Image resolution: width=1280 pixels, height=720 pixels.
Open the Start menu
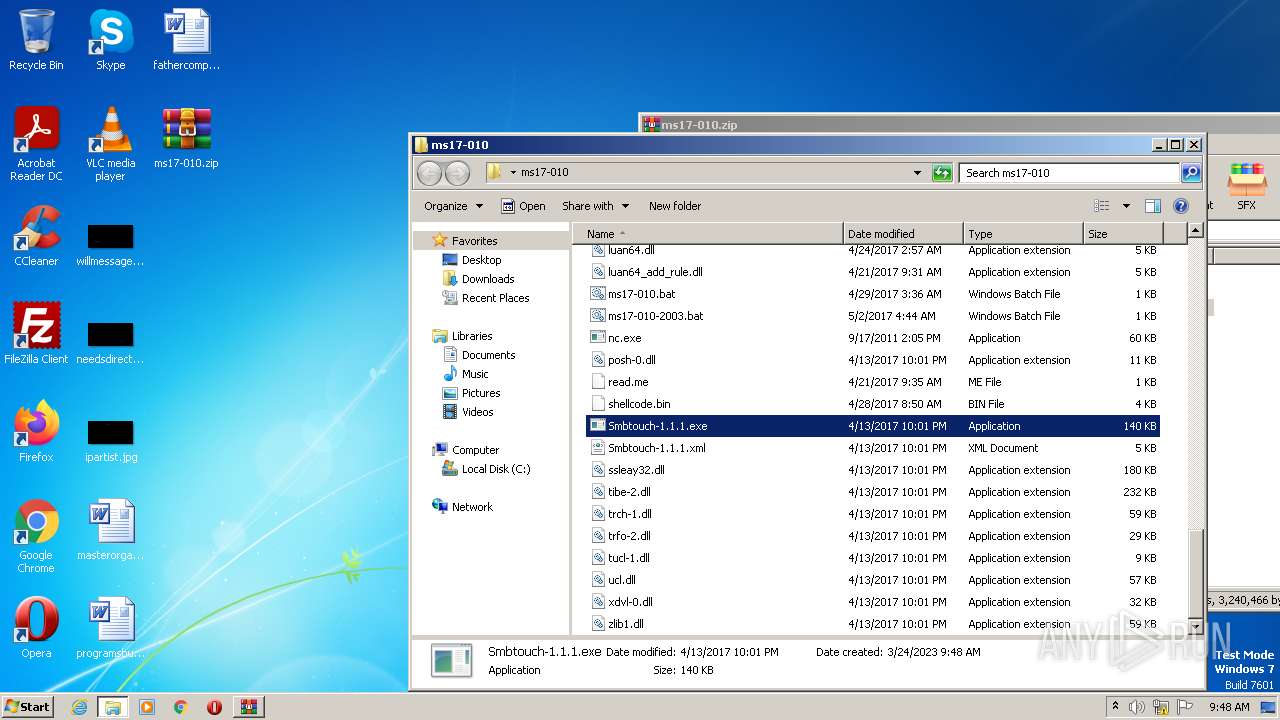click(x=27, y=707)
